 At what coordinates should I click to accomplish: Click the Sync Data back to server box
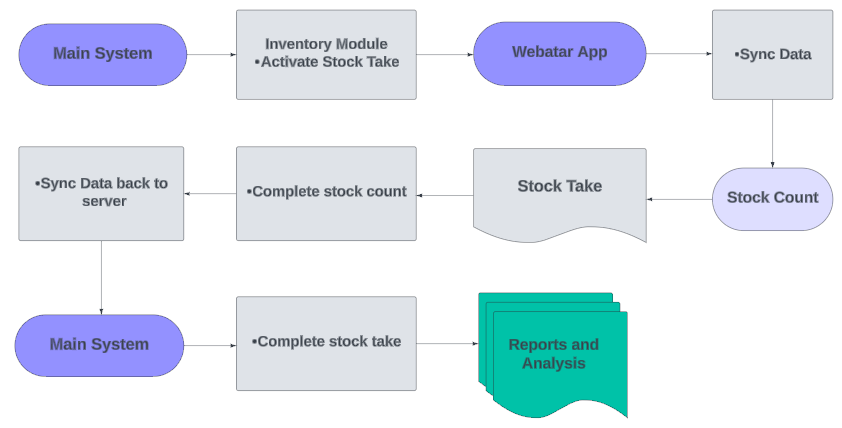[x=101, y=193]
